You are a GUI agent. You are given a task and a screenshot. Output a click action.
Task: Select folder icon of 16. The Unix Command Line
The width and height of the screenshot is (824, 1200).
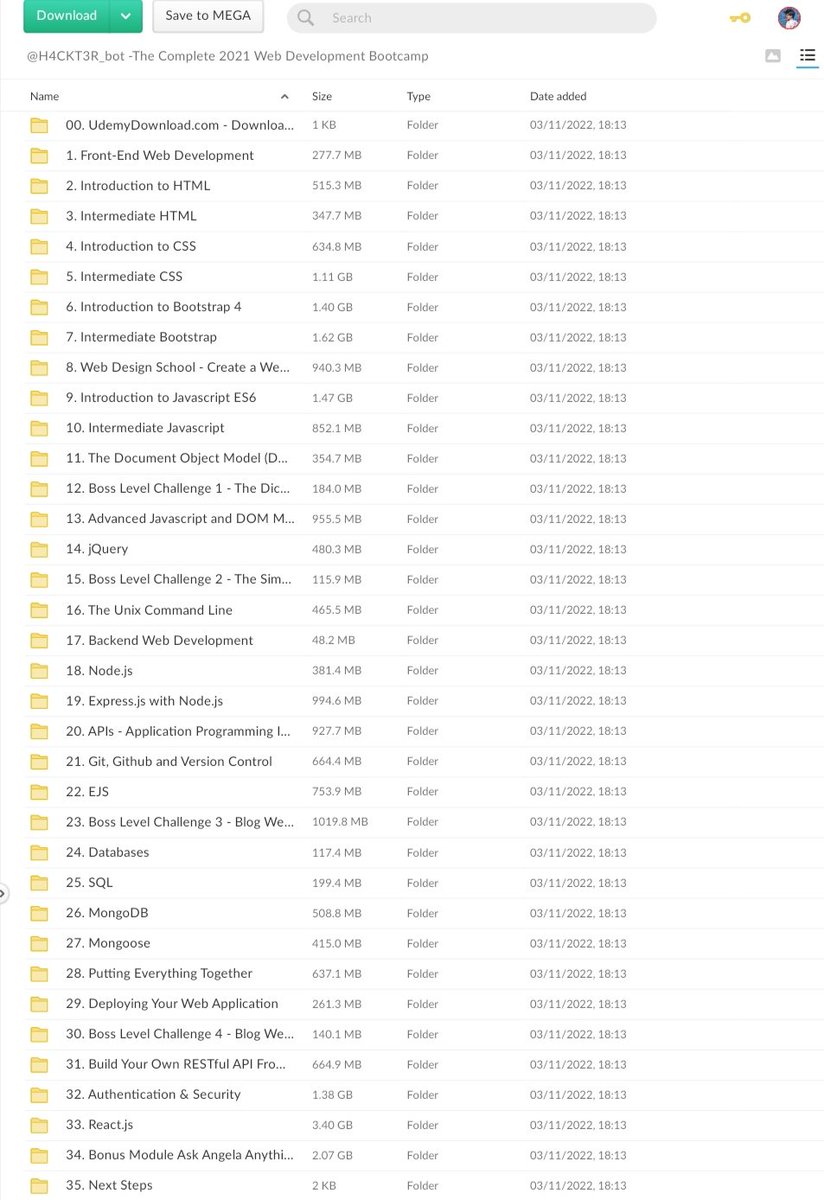[x=39, y=610]
